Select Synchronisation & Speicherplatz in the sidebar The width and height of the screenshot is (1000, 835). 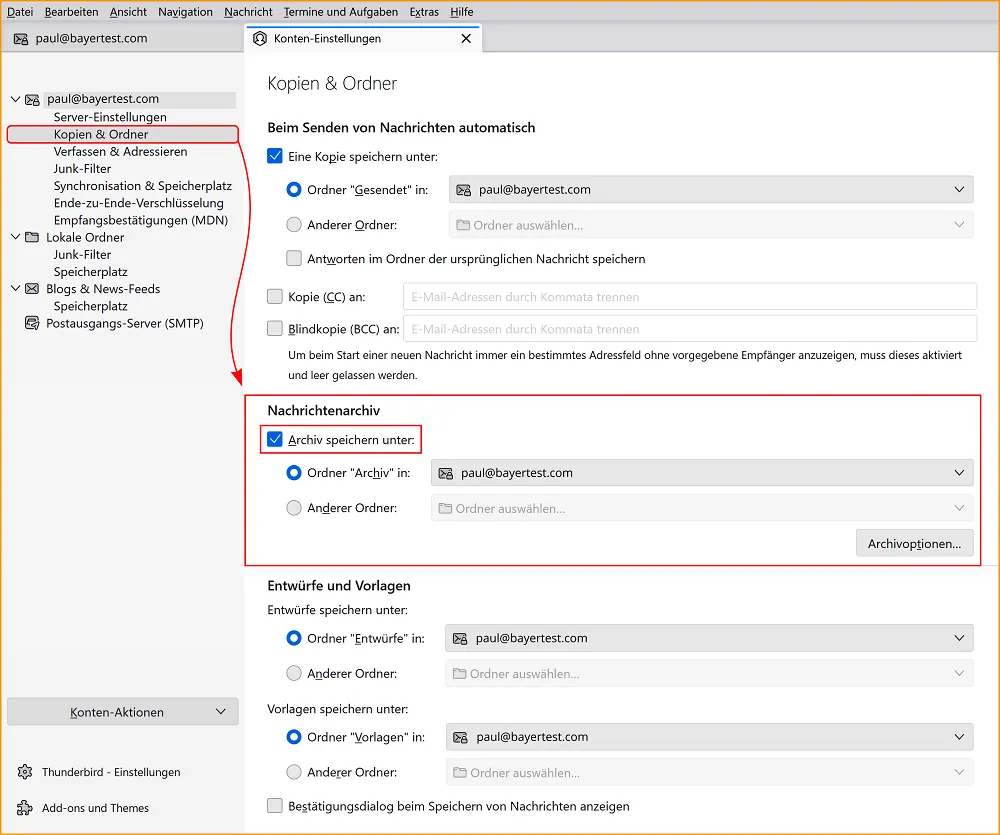tap(143, 185)
